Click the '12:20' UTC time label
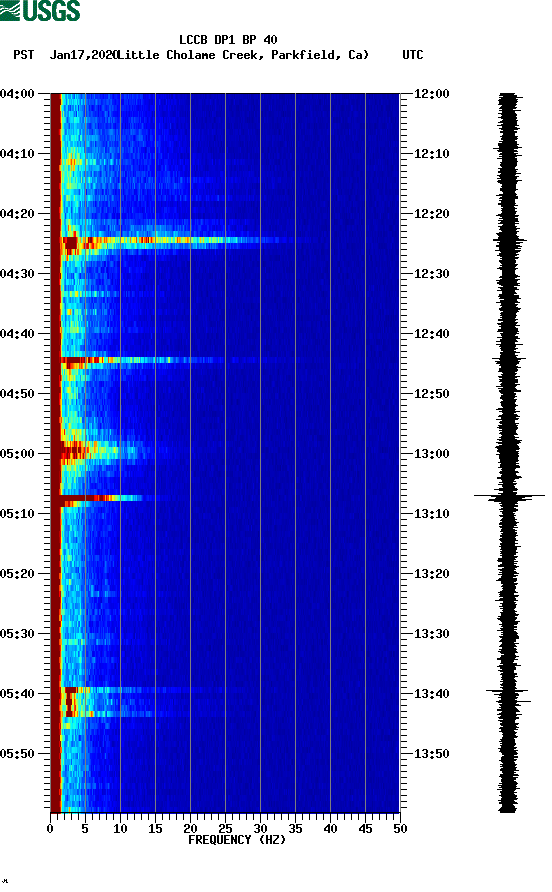This screenshot has height=892, width=552. tap(431, 214)
